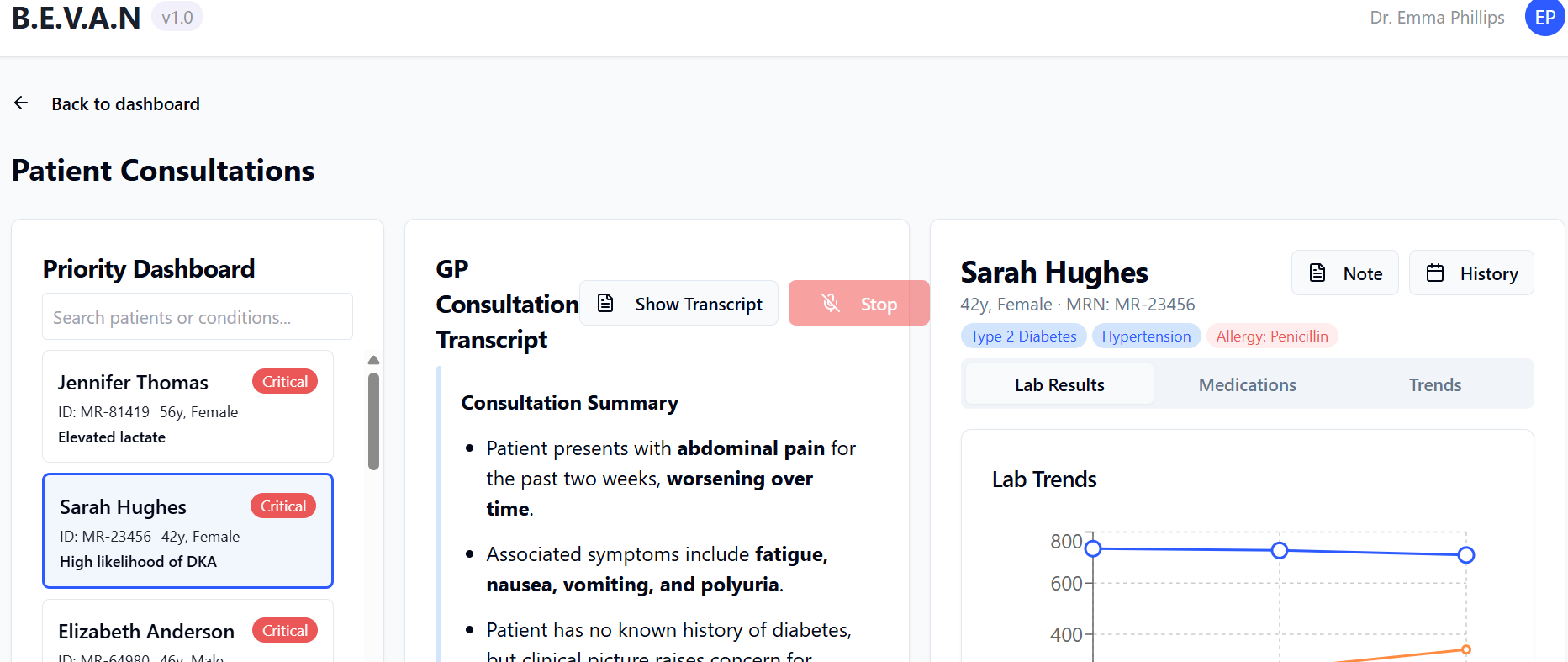This screenshot has height=662, width=1568.
Task: Click the Note document icon
Action: click(1317, 273)
